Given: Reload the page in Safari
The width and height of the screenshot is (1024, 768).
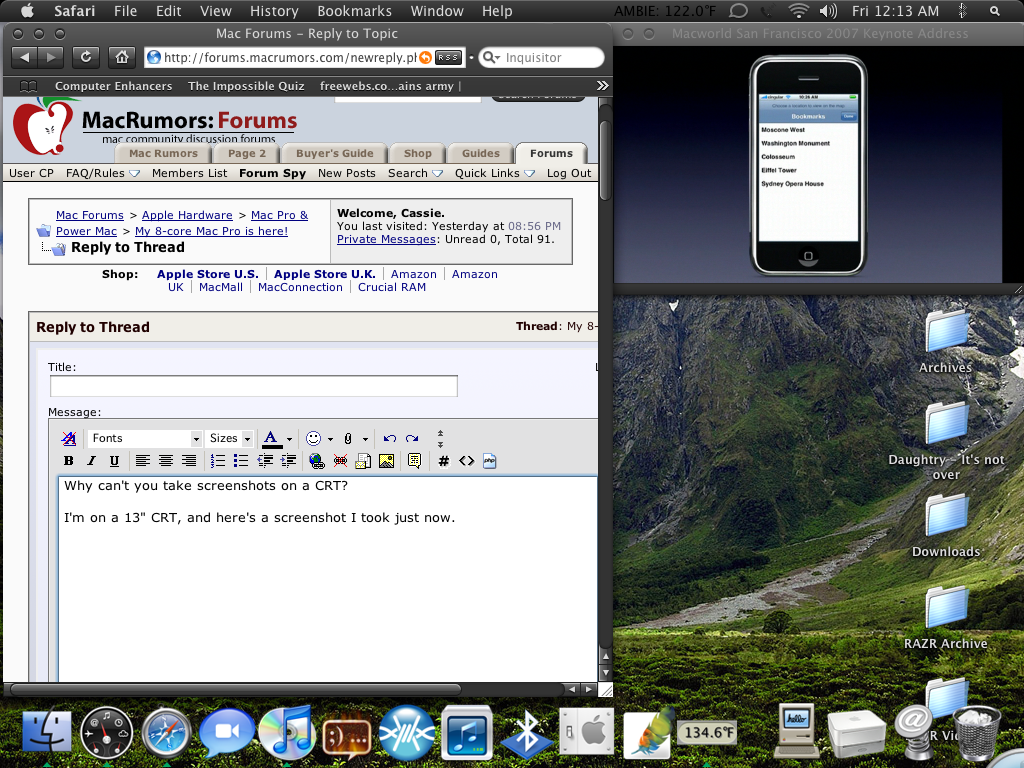Looking at the screenshot, I should [x=86, y=57].
